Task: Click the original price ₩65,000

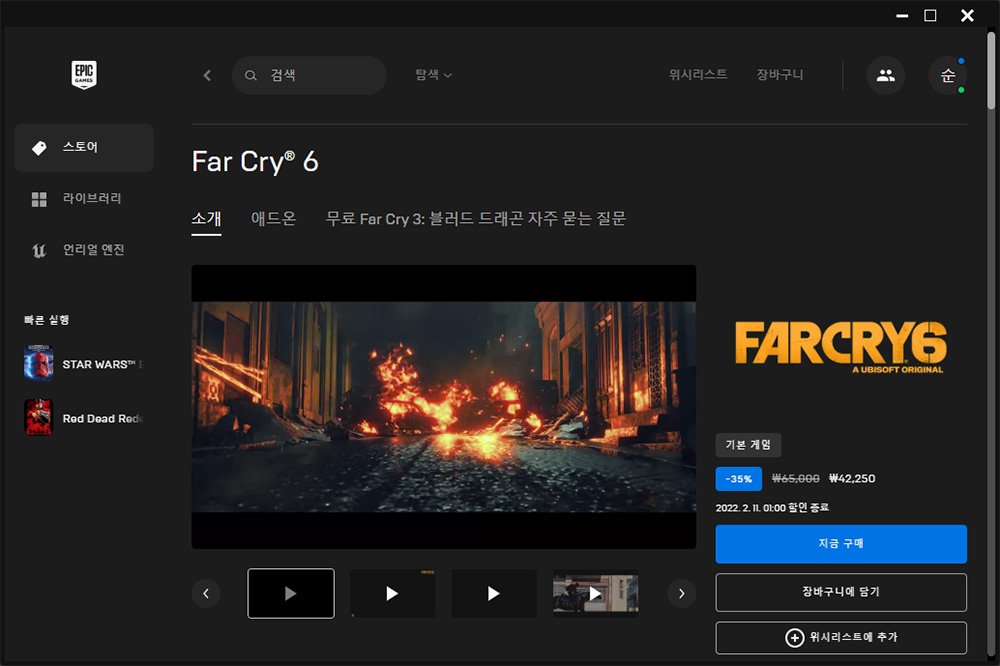Action: 795,478
